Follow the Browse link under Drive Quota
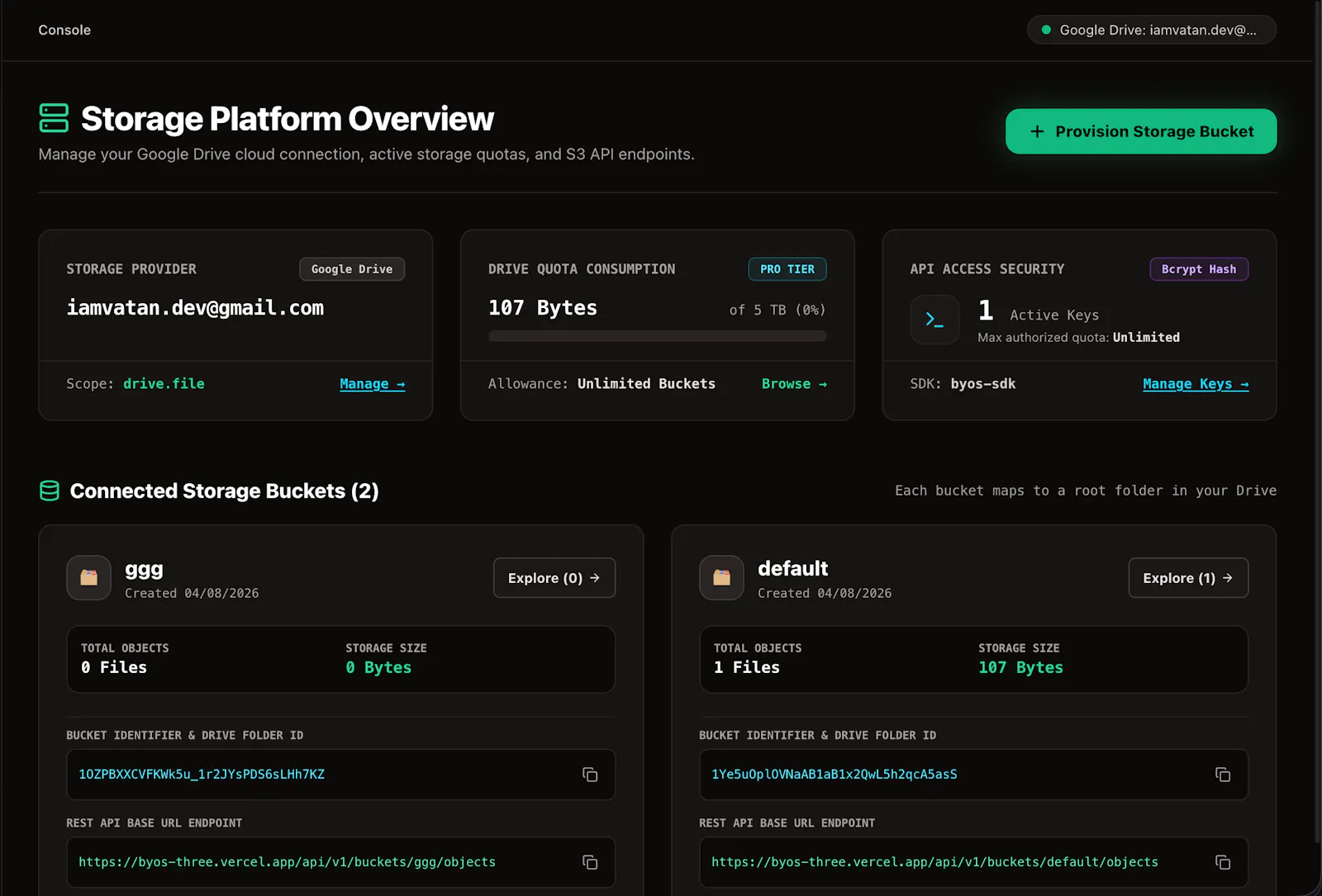This screenshot has width=1322, height=896. pyautogui.click(x=794, y=384)
